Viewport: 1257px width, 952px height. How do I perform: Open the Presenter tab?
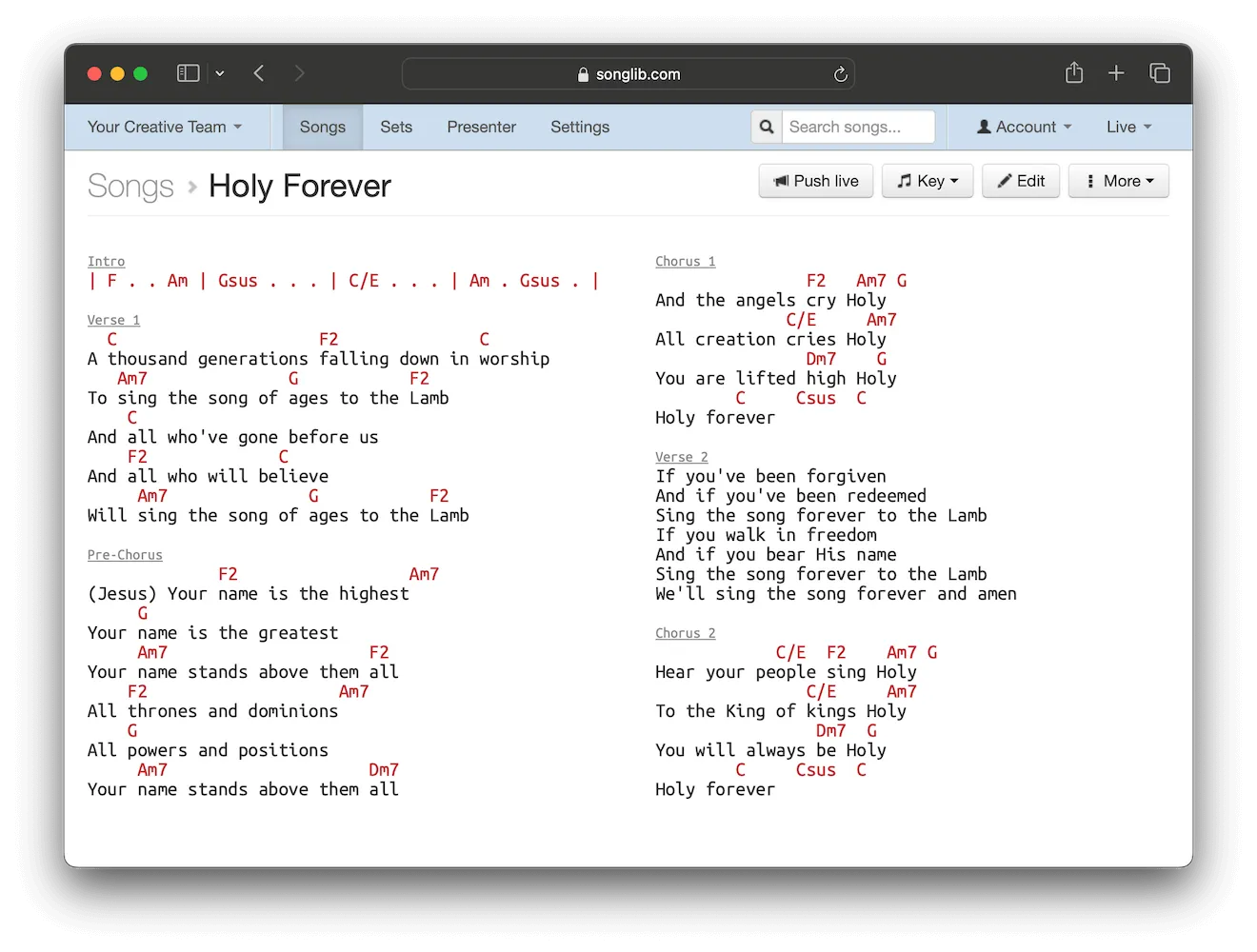(482, 127)
